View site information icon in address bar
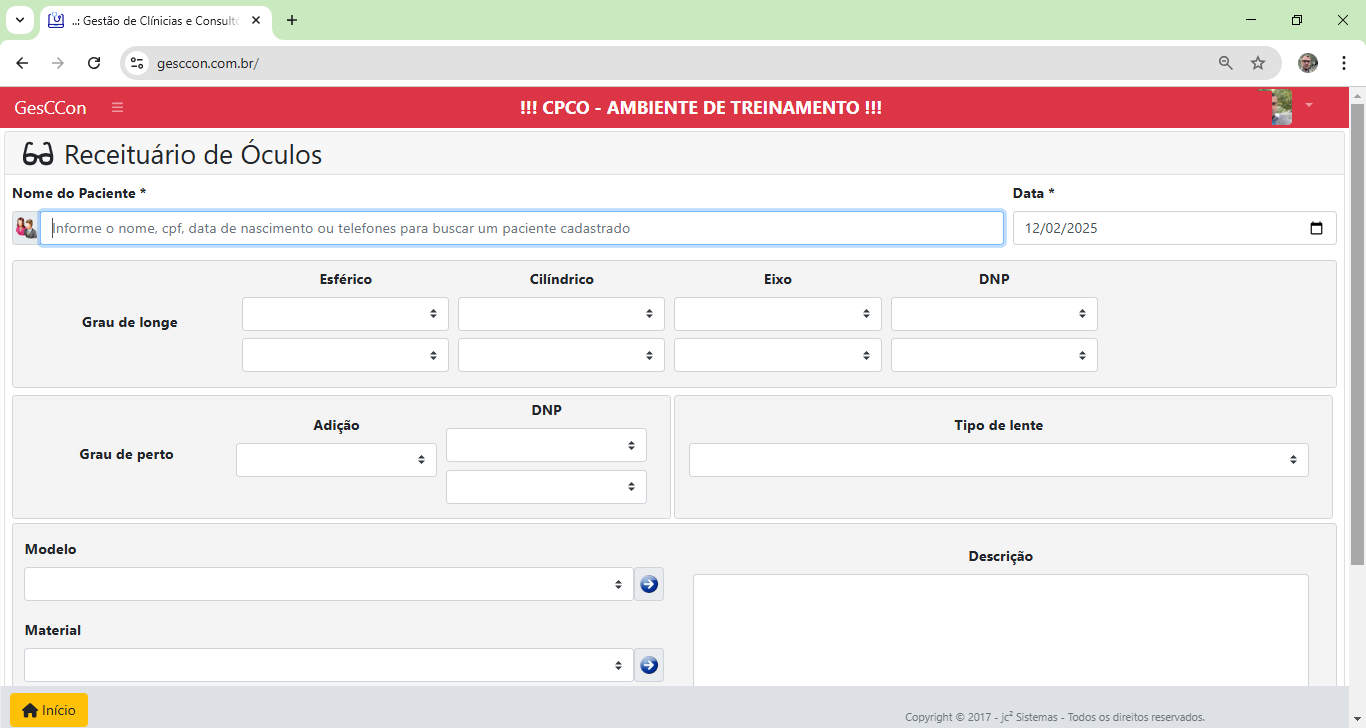 (138, 63)
